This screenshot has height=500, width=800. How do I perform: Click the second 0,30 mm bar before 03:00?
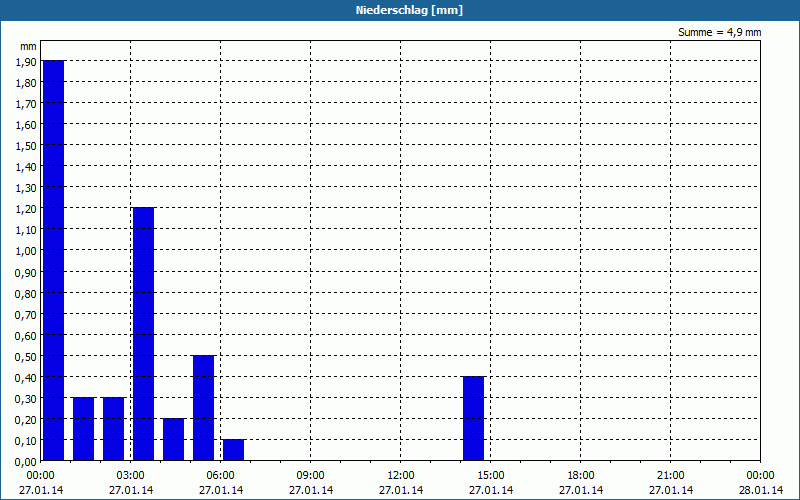click(114, 429)
